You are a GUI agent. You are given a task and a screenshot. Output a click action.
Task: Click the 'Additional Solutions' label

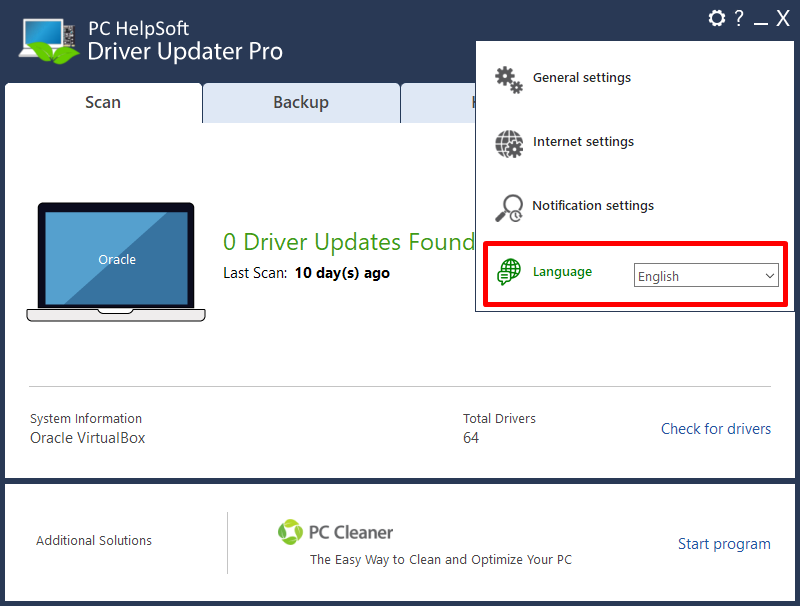pos(94,541)
